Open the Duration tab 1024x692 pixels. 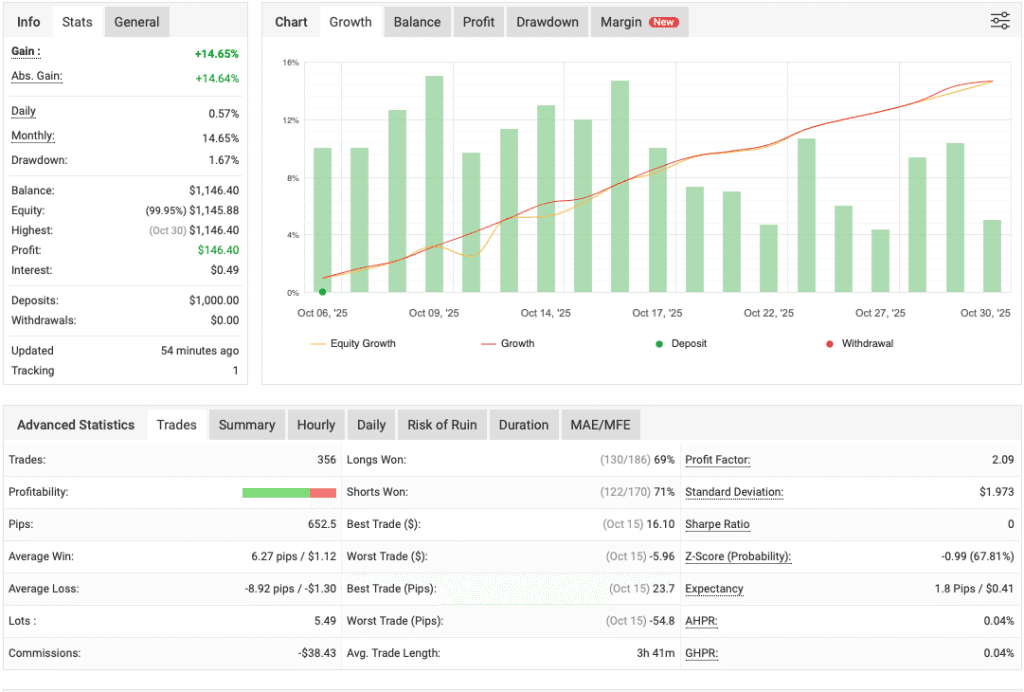click(523, 424)
